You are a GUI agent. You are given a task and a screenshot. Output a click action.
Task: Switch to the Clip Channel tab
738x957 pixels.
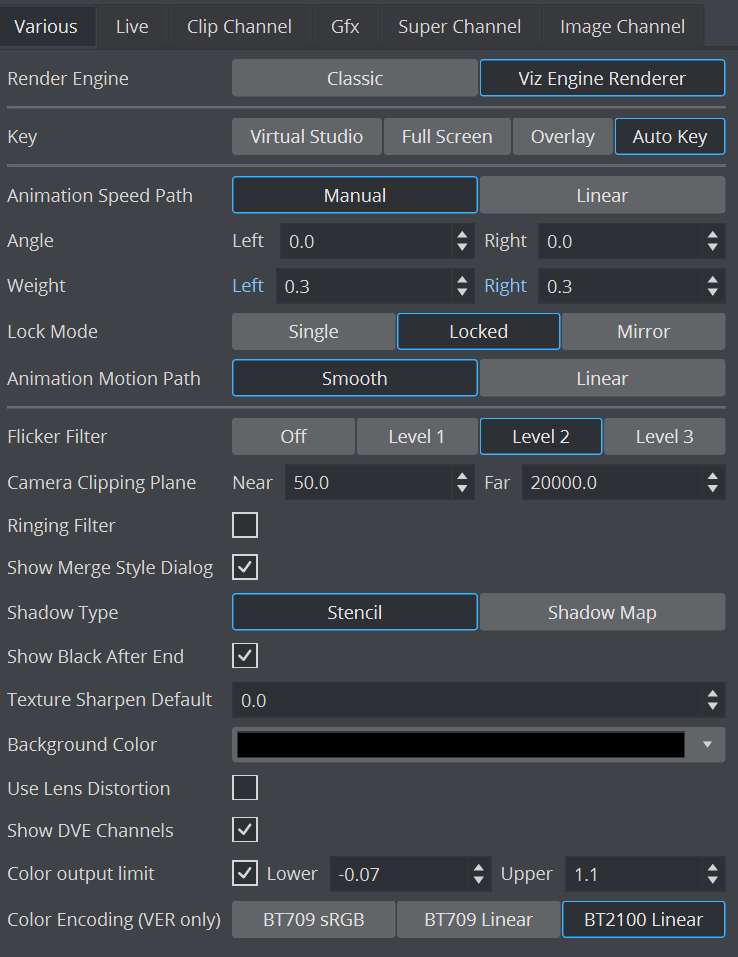(x=239, y=27)
